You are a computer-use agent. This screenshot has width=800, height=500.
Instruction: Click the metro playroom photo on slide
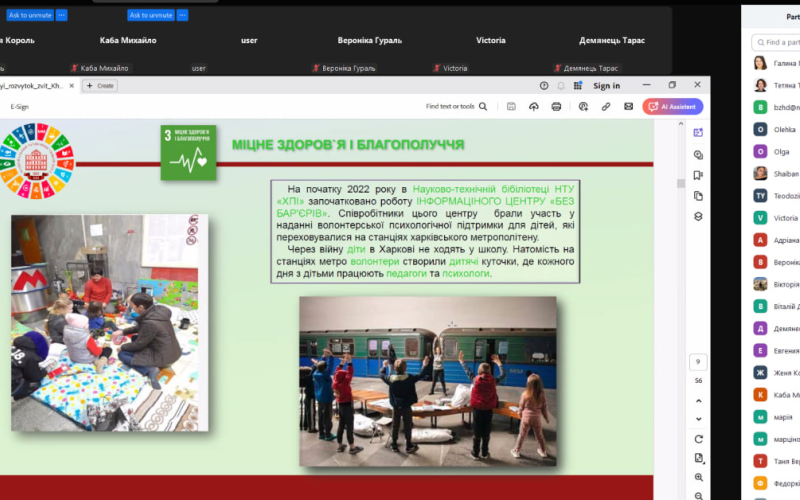point(110,323)
